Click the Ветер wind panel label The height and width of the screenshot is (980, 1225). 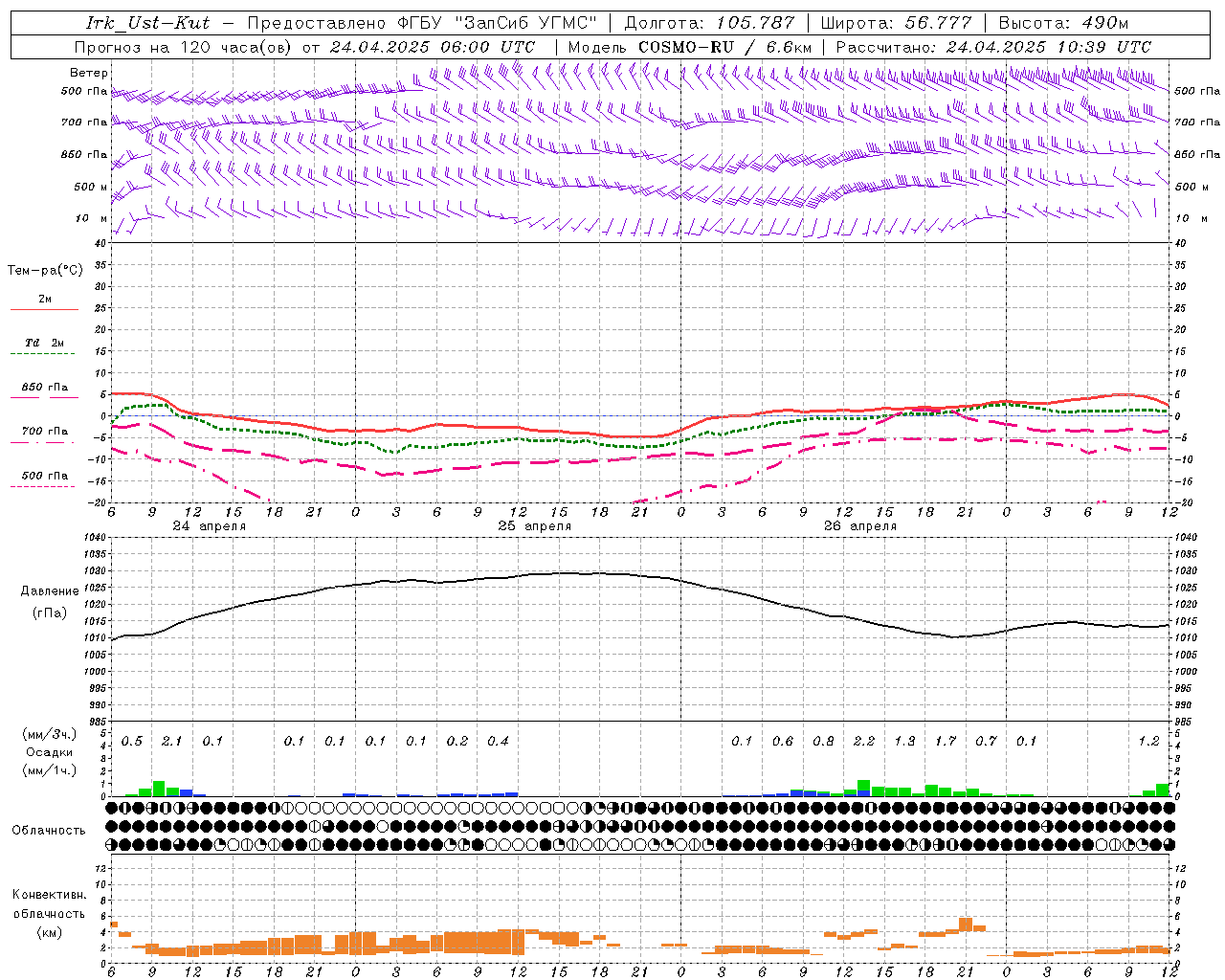click(89, 73)
